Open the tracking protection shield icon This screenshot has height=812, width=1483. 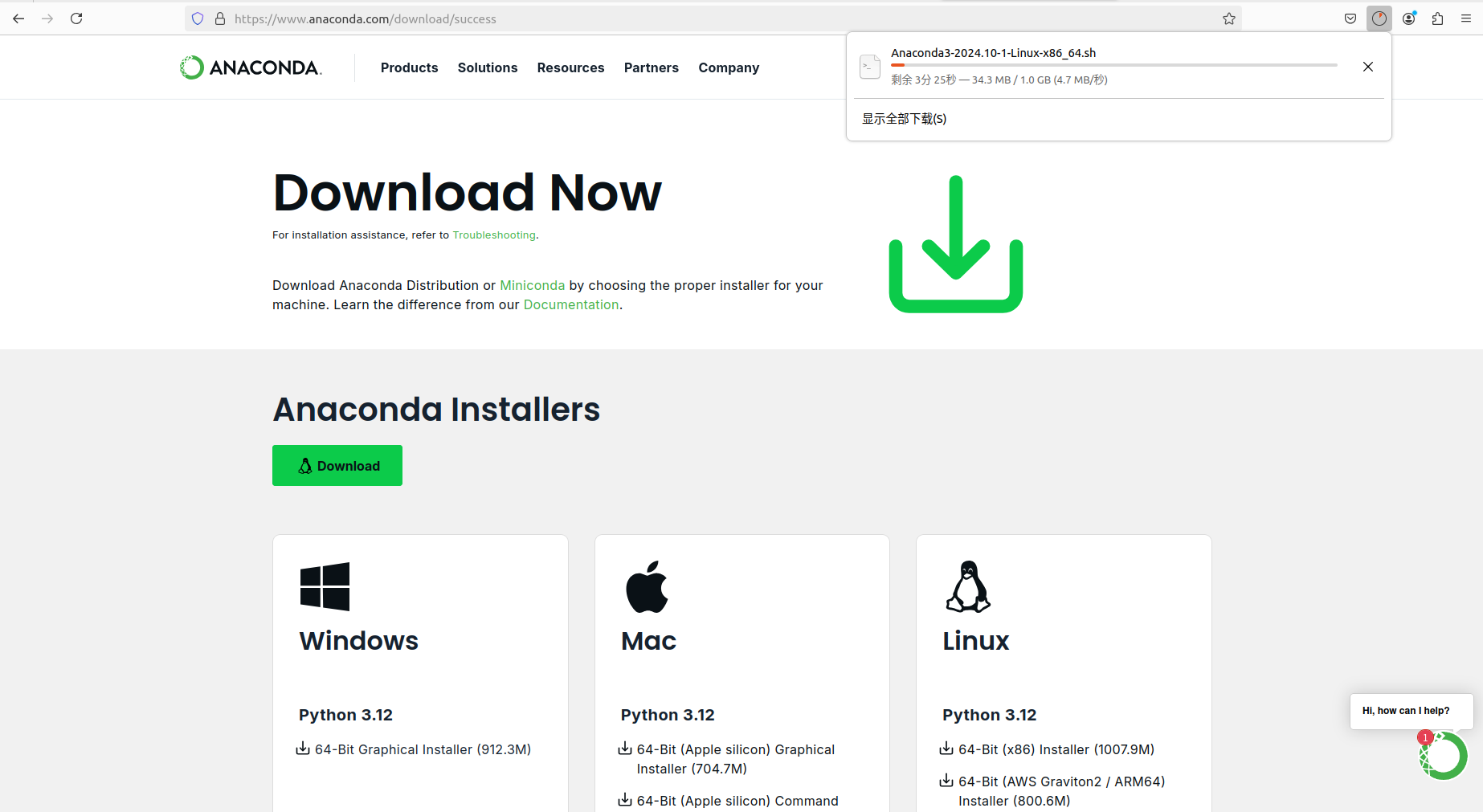click(x=198, y=18)
